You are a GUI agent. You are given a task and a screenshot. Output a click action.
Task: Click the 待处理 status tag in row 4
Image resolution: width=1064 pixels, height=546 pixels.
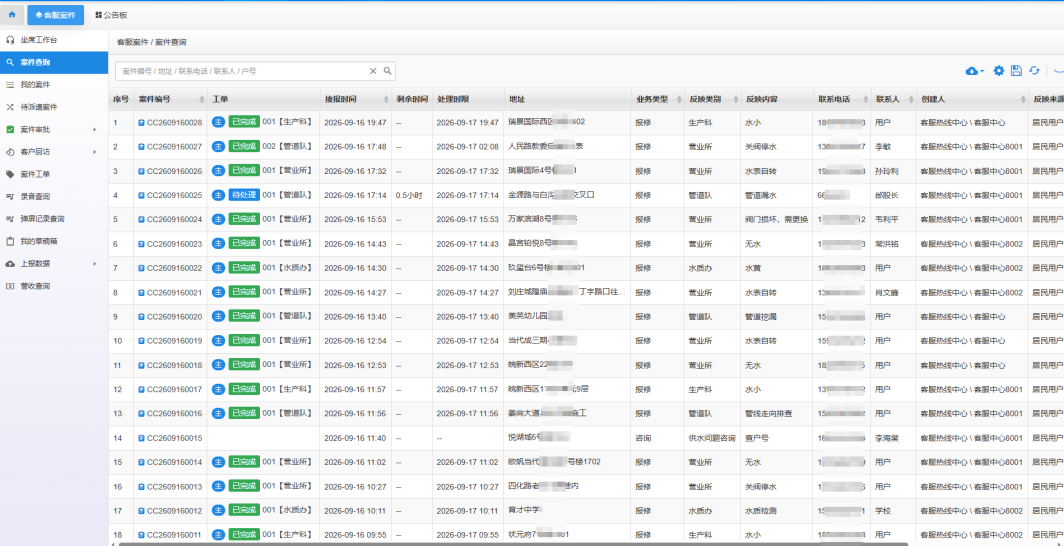244,195
